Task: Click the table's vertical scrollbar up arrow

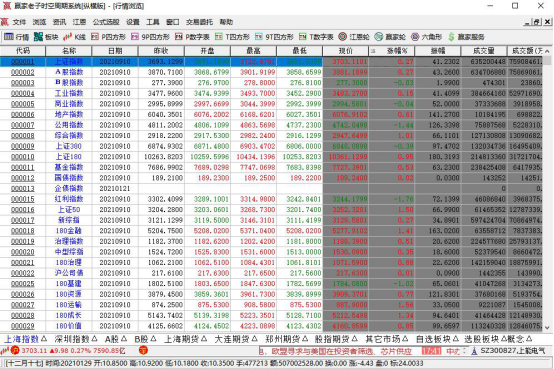Action: 547,52
